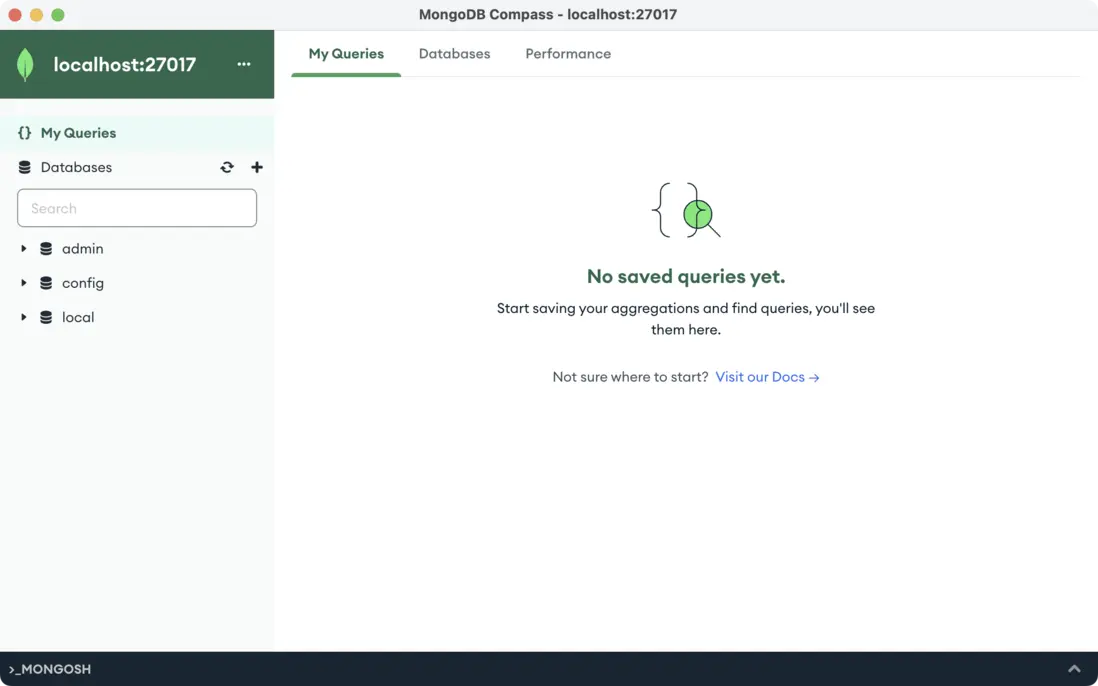Image resolution: width=1098 pixels, height=686 pixels.
Task: Focus the database Search field
Action: pos(137,208)
